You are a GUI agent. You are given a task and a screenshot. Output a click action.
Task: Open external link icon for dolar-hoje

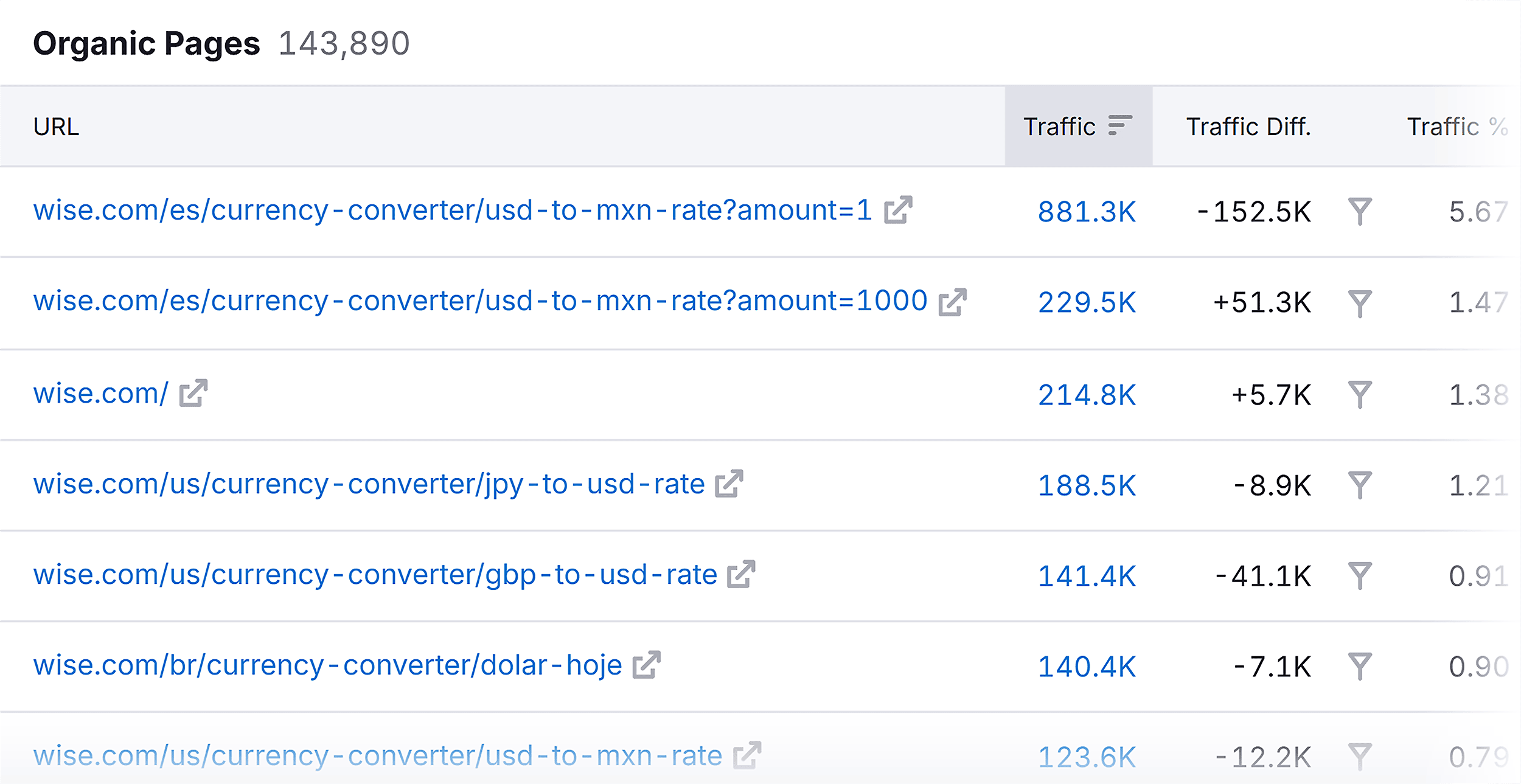click(x=647, y=665)
